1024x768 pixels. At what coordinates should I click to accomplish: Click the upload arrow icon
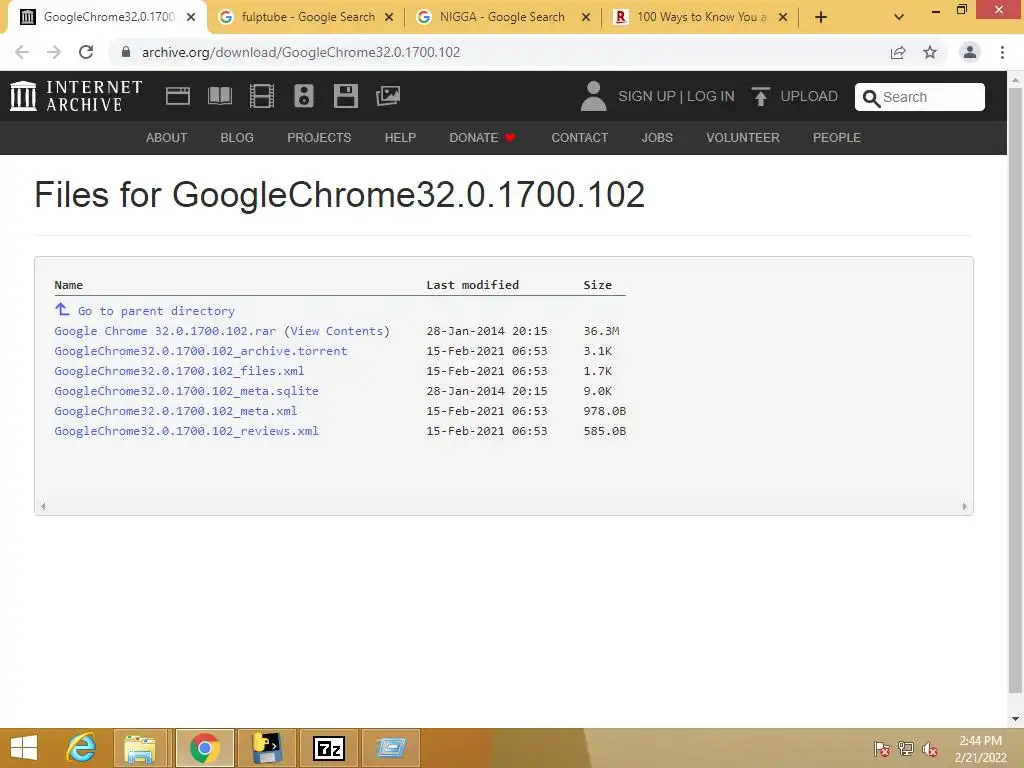click(x=760, y=97)
